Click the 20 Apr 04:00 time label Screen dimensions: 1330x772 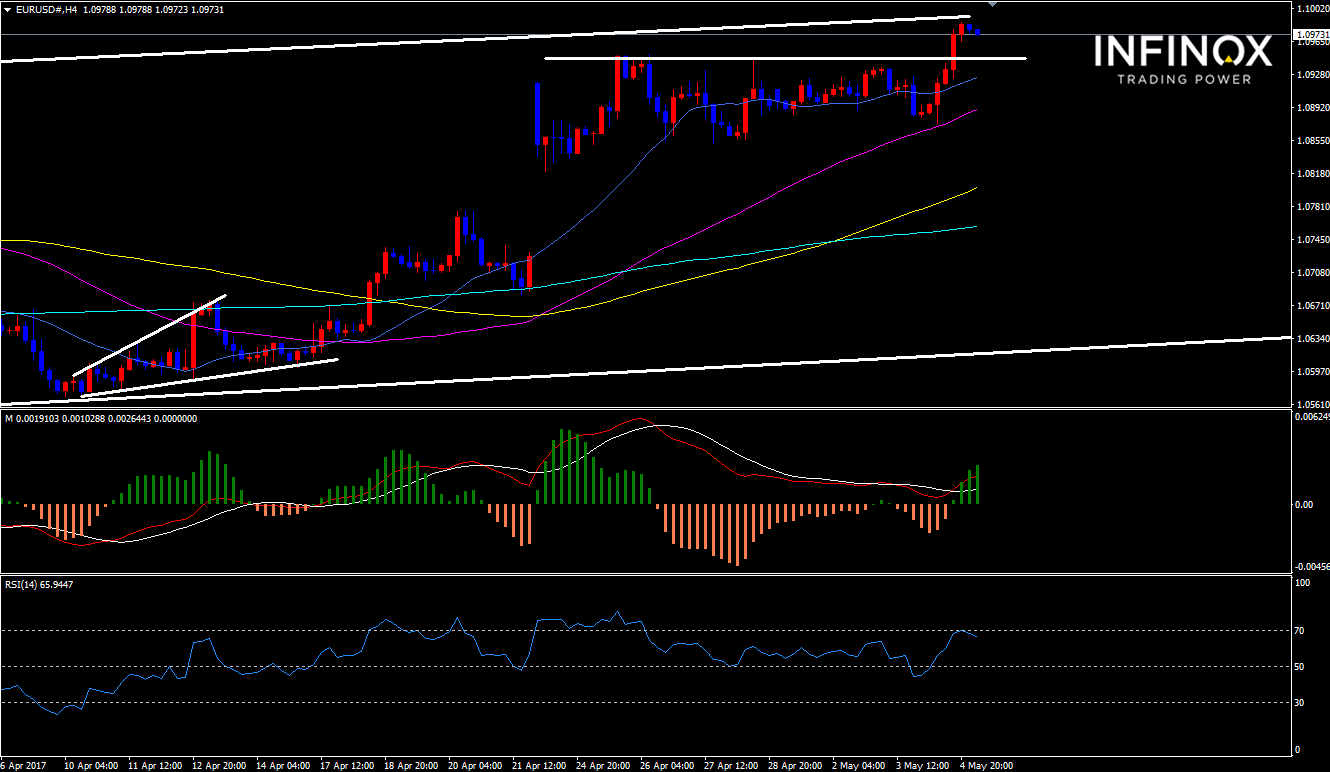pyautogui.click(x=474, y=765)
